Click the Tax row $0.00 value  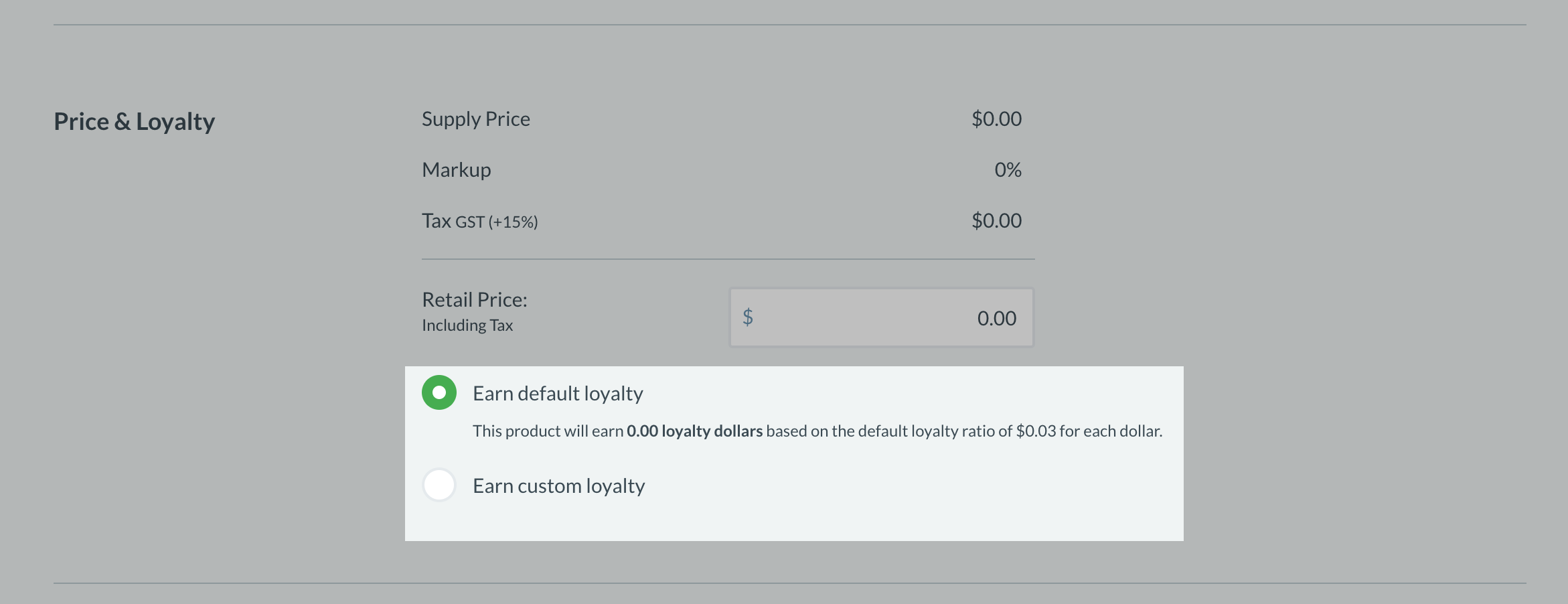996,221
